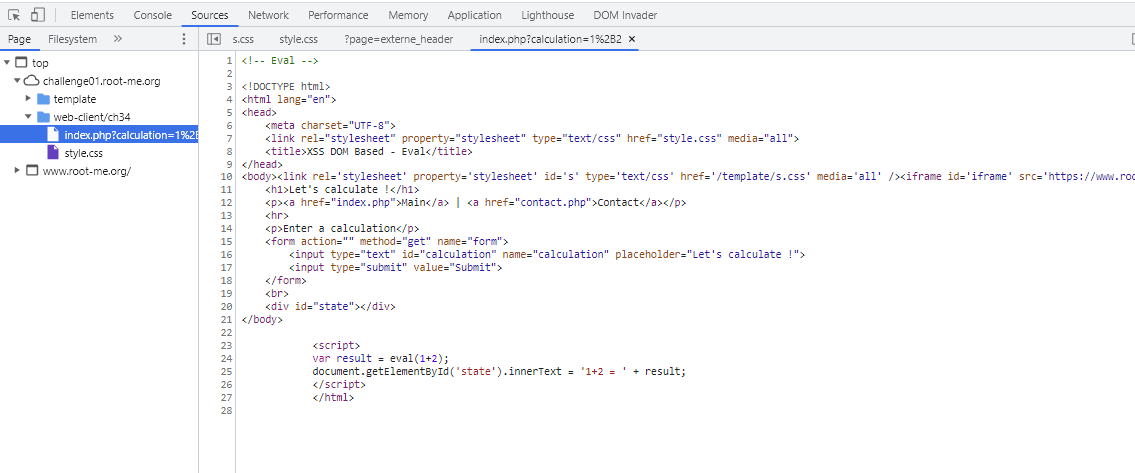Open the s.css editor tab
Screen dimensions: 1135x473
click(x=243, y=39)
